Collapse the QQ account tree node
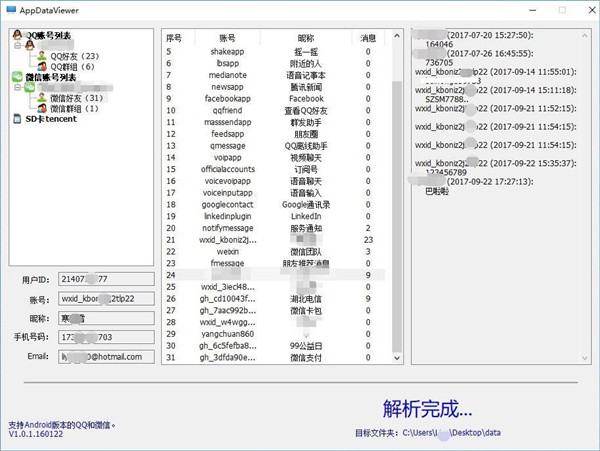 18,46
